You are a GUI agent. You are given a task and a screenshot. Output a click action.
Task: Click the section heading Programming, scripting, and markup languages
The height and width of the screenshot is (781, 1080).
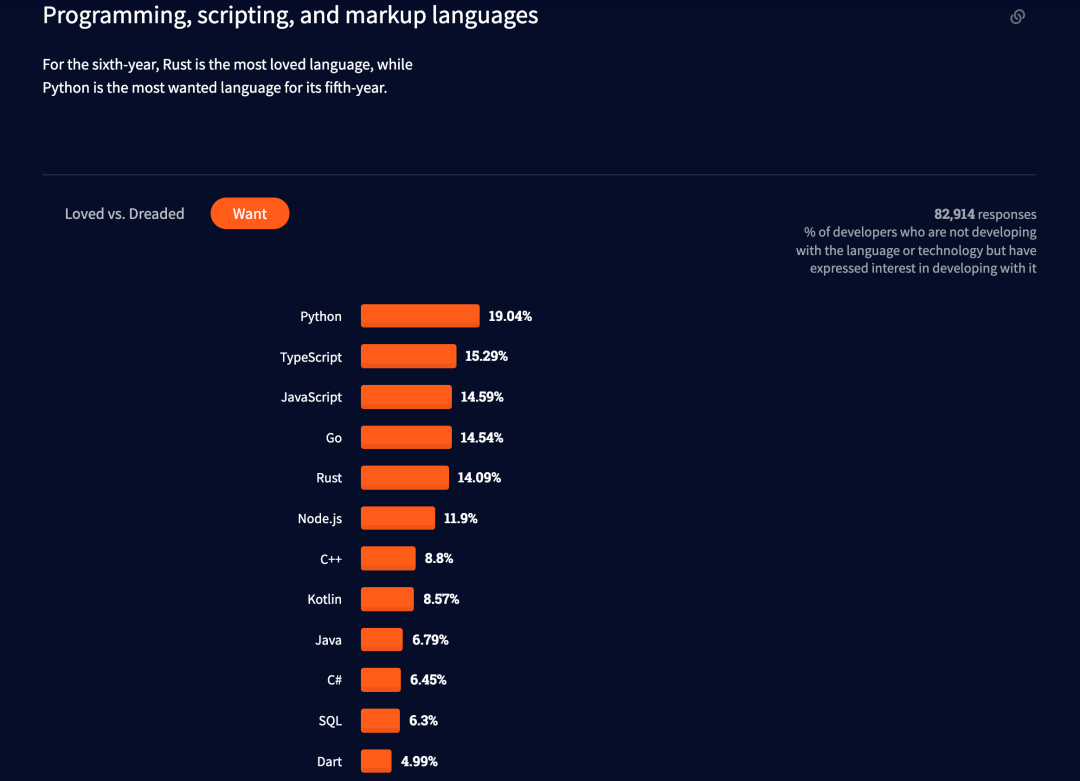click(x=291, y=15)
